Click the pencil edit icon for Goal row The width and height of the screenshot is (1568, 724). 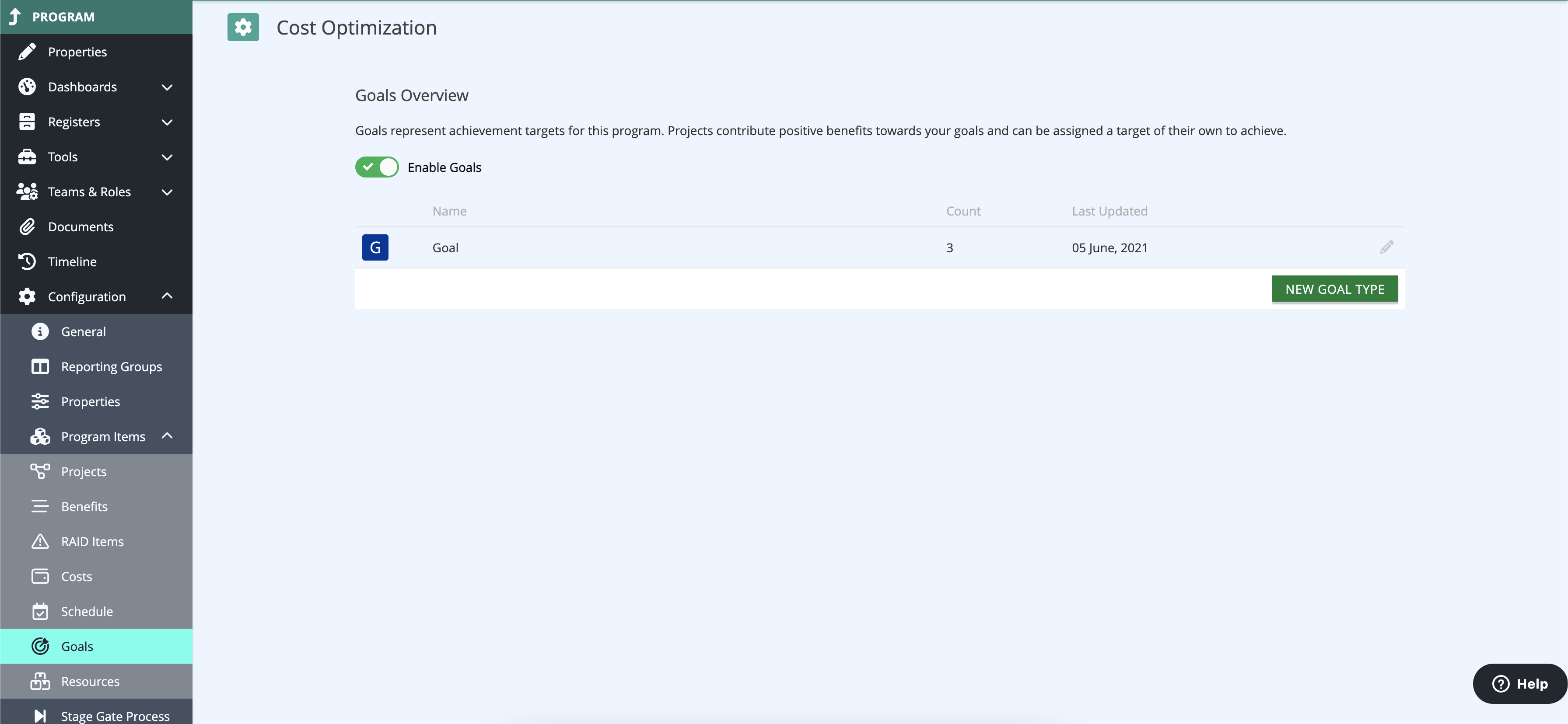coord(1386,247)
